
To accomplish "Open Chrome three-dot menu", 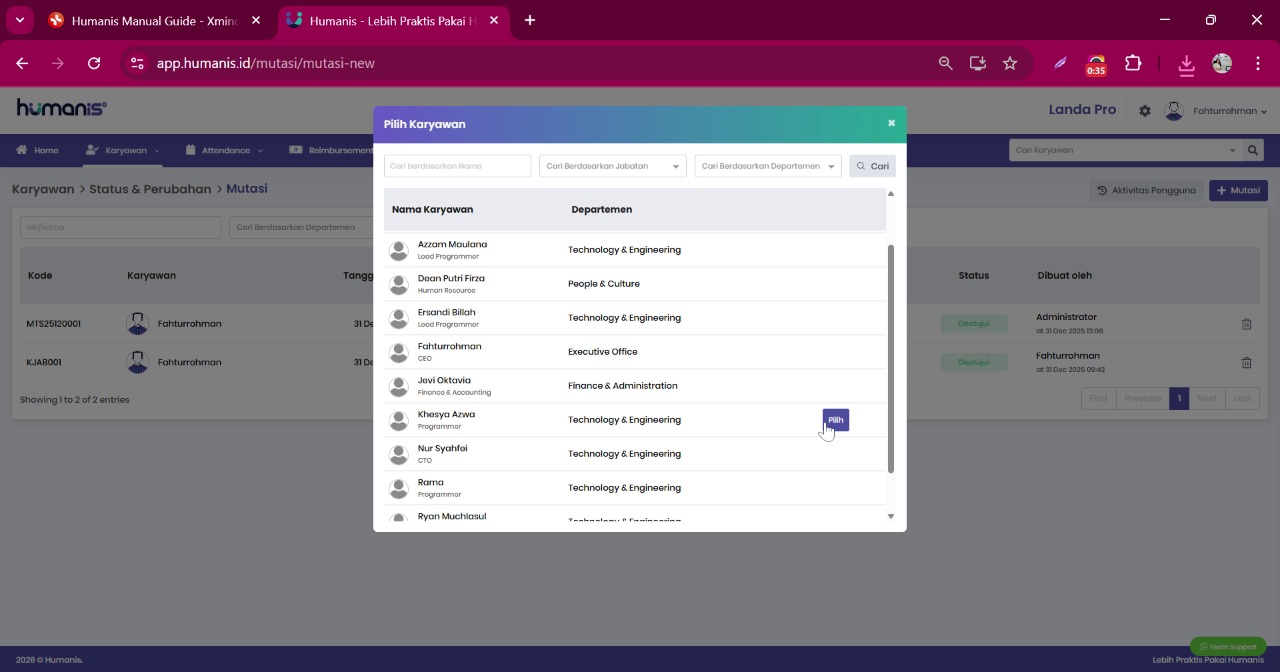I will [x=1257, y=63].
